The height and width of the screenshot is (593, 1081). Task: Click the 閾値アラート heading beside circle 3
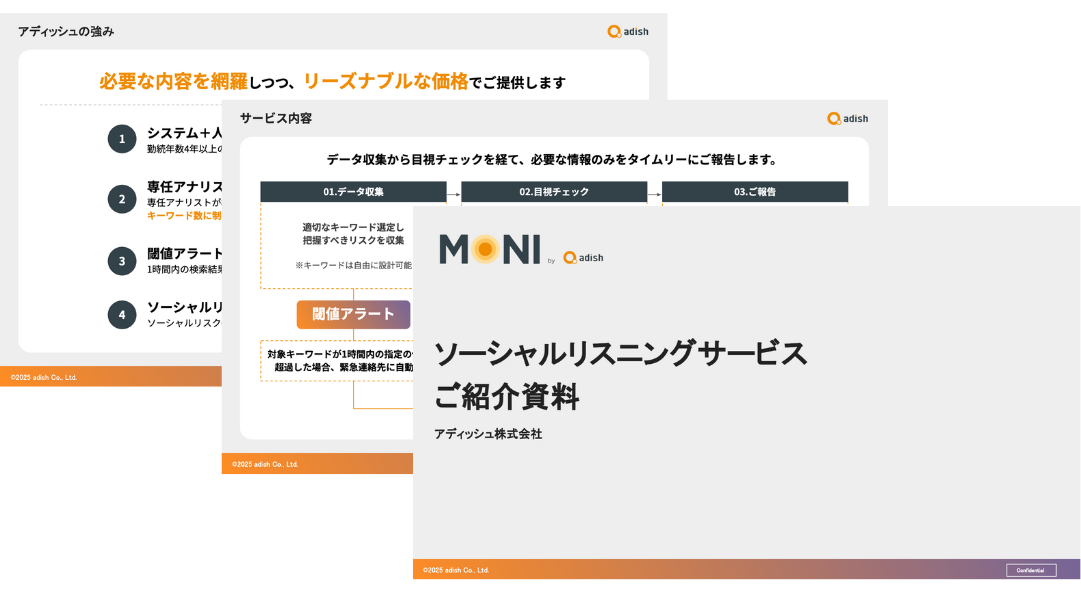tap(184, 254)
